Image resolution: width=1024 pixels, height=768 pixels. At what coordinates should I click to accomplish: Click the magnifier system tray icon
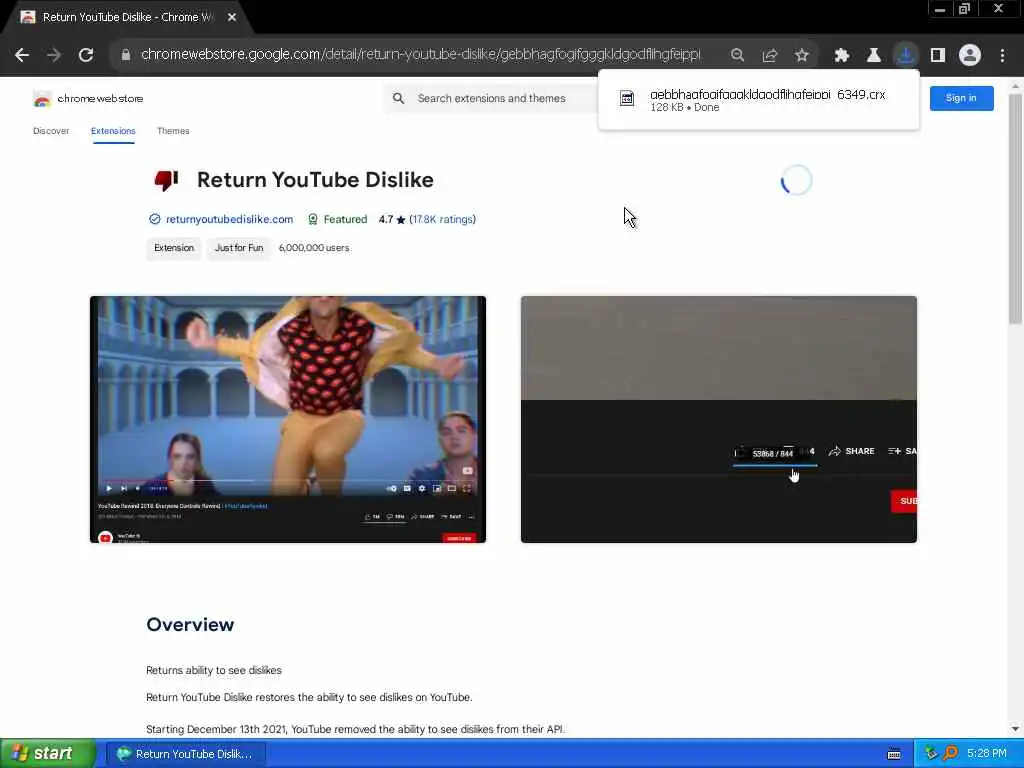pyautogui.click(x=950, y=754)
